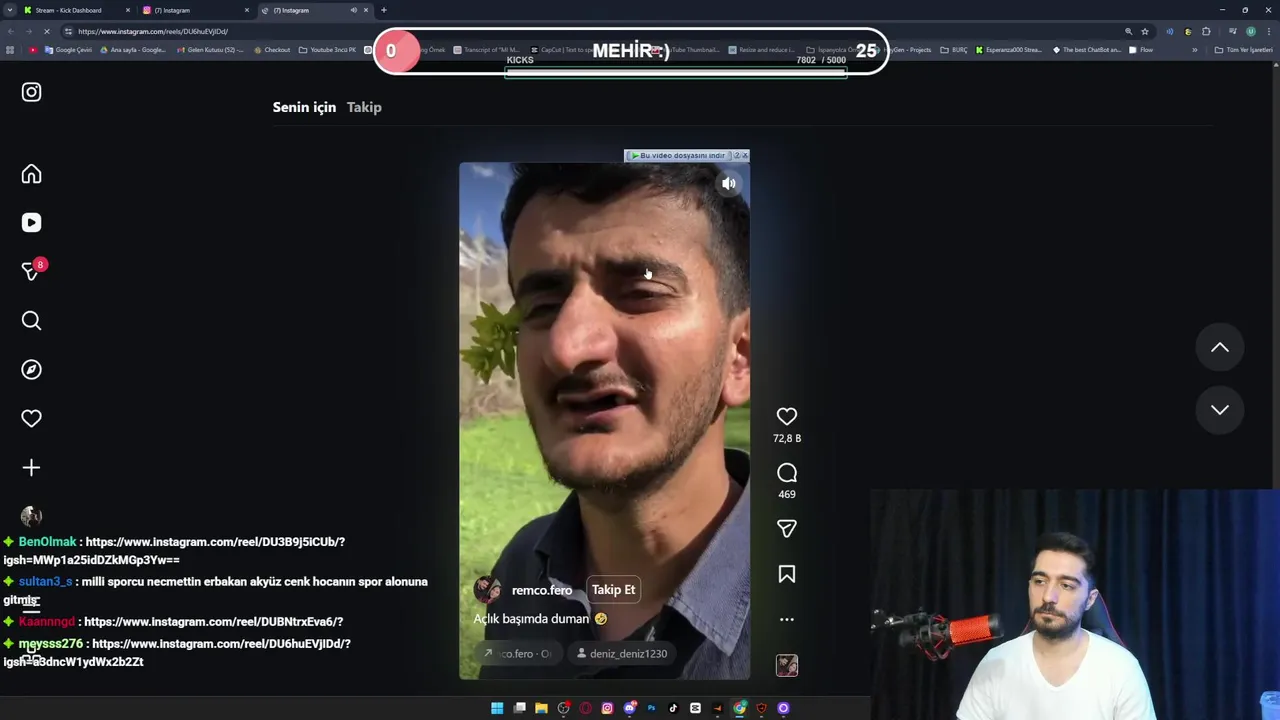Open reel comments (469)

(x=787, y=473)
